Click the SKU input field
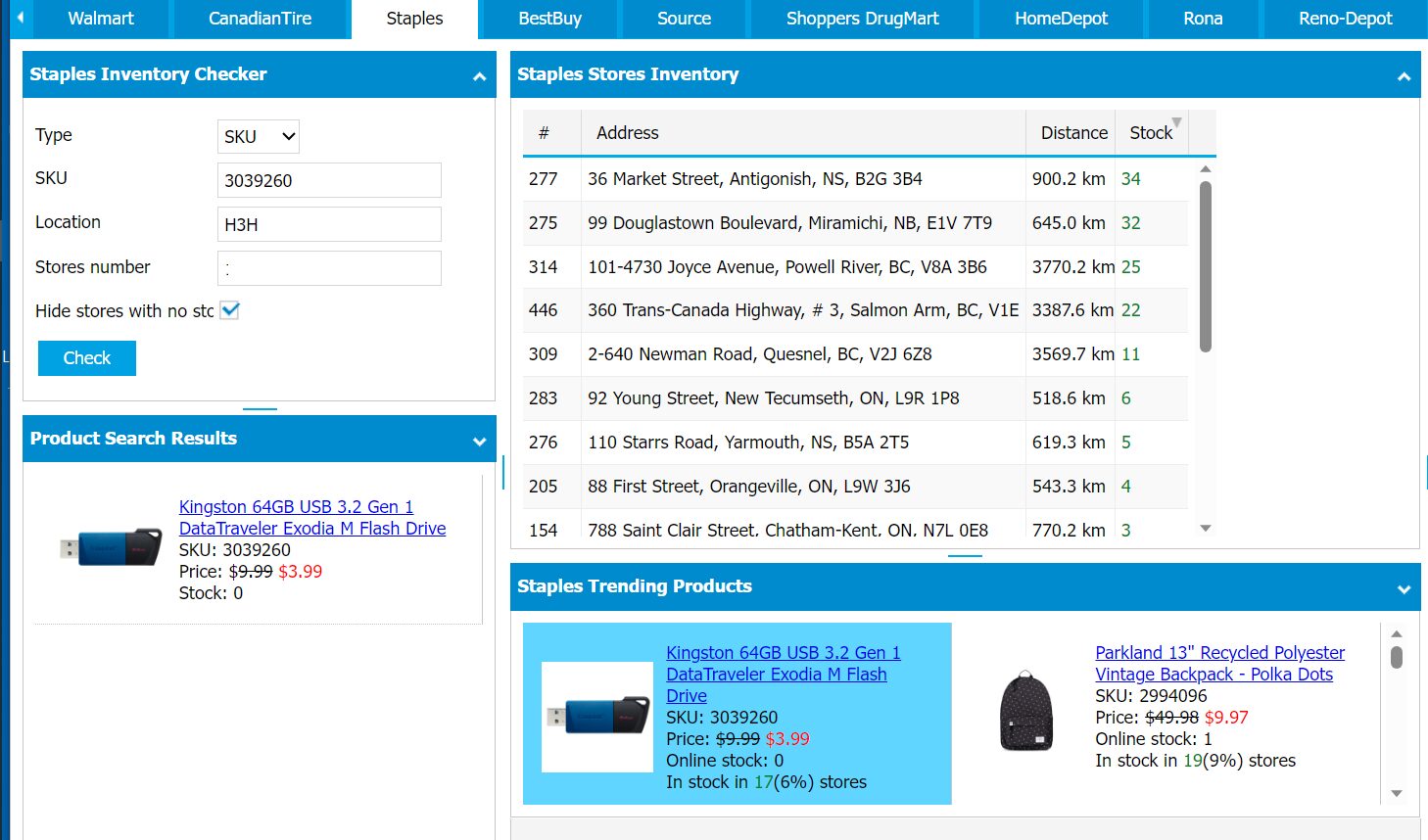The height and width of the screenshot is (840, 1428). pos(329,180)
